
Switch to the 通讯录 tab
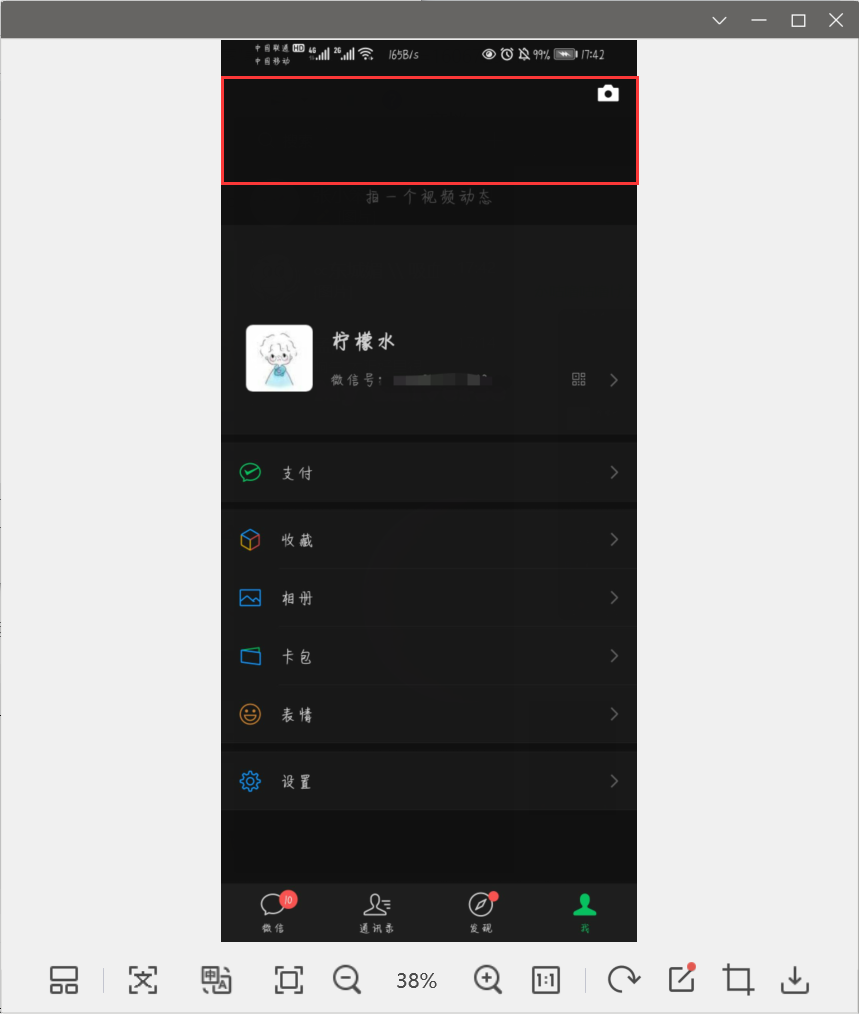[376, 912]
